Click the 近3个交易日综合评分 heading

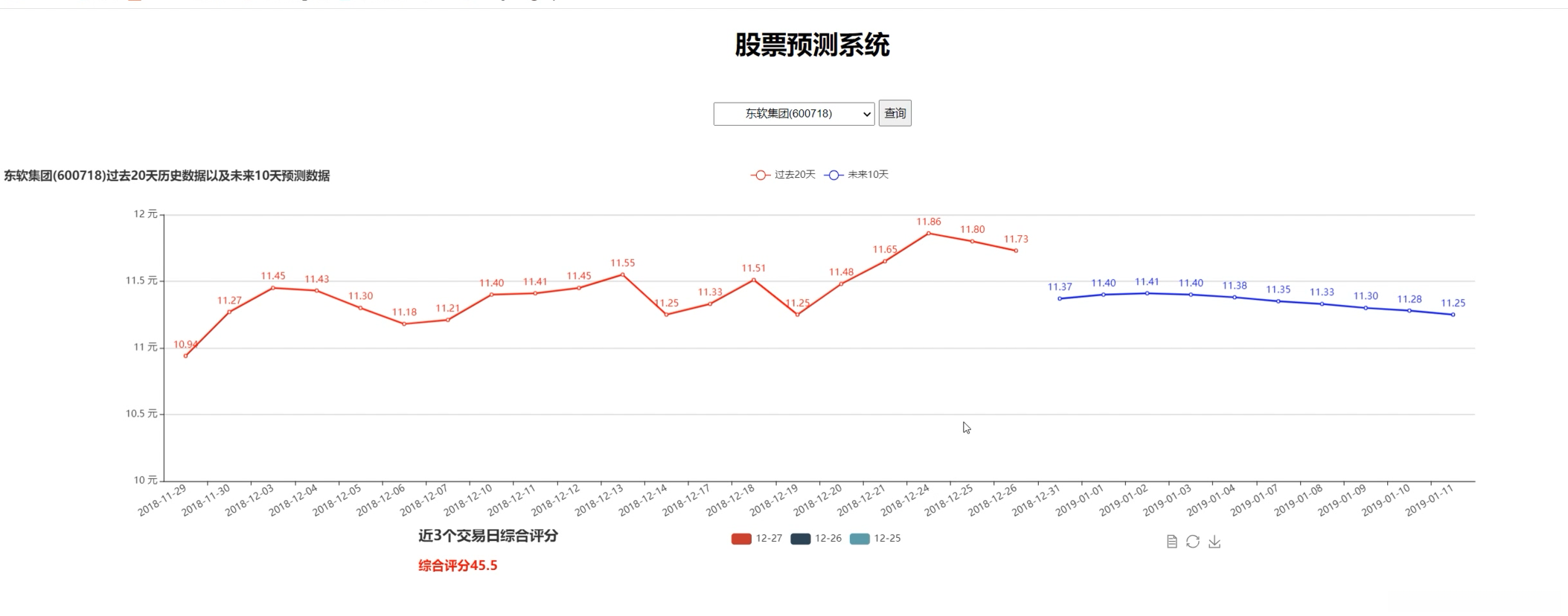tap(488, 536)
